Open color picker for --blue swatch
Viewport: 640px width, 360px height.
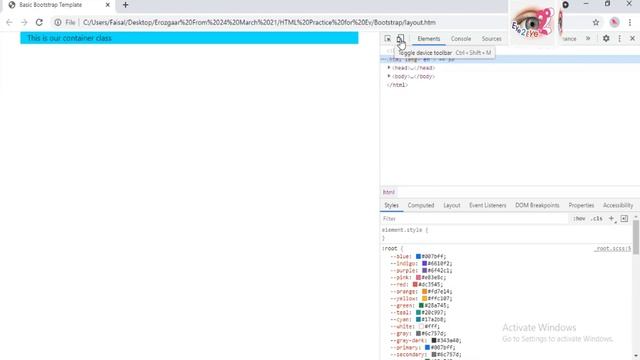point(418,256)
